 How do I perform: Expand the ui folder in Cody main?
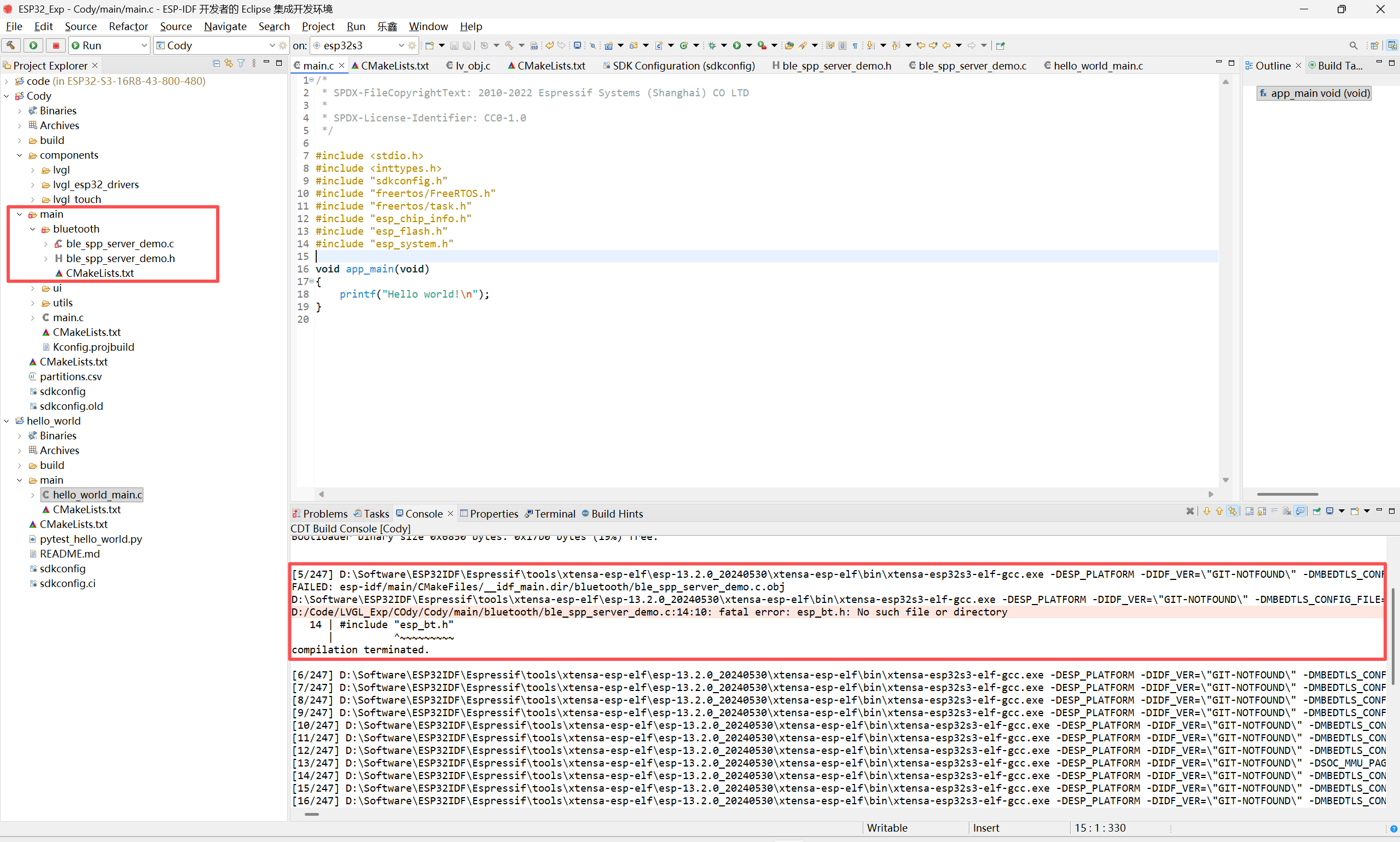[32, 288]
